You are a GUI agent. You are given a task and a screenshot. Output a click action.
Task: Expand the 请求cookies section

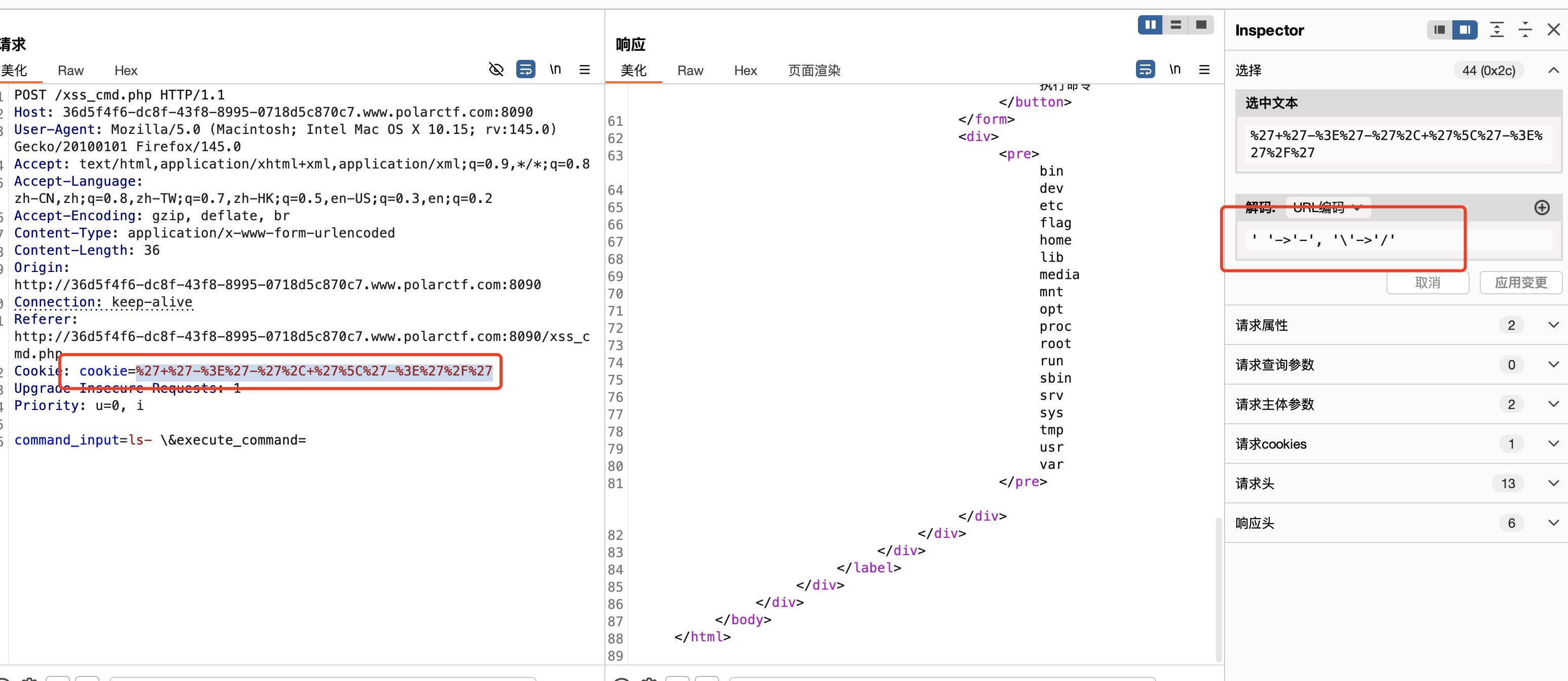click(1553, 444)
